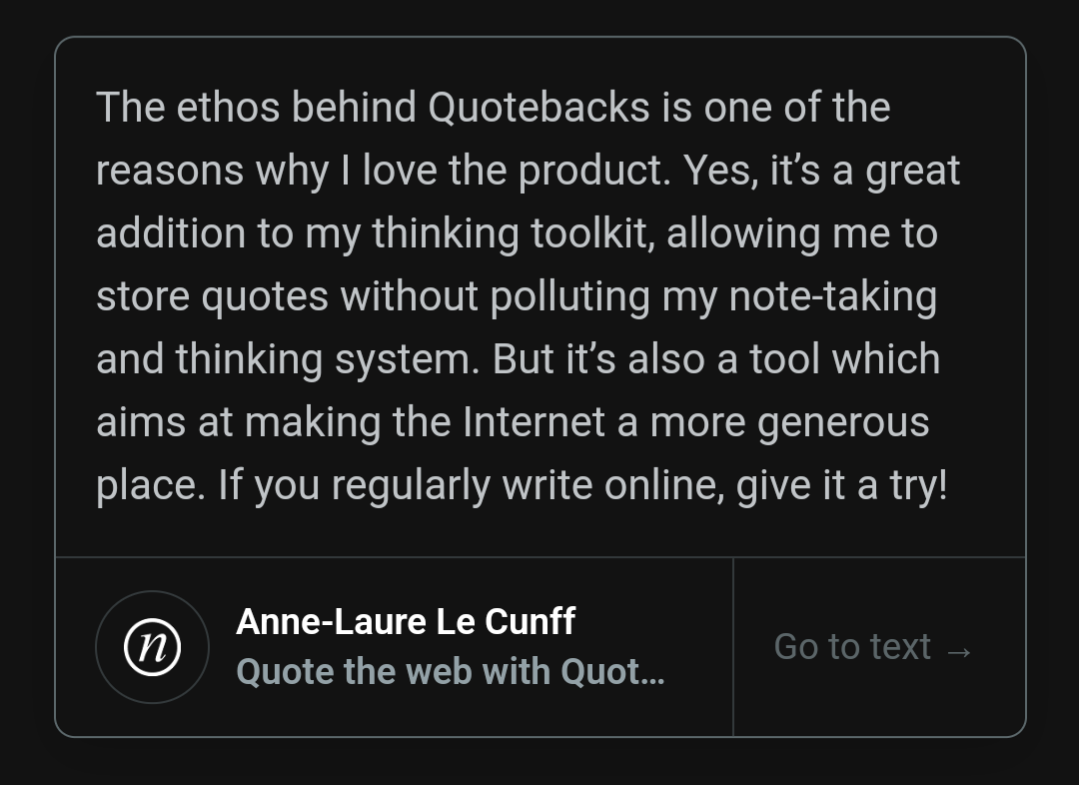Click author name Anne-Laure Le Cunff
The image size is (1079, 785).
(x=405, y=622)
